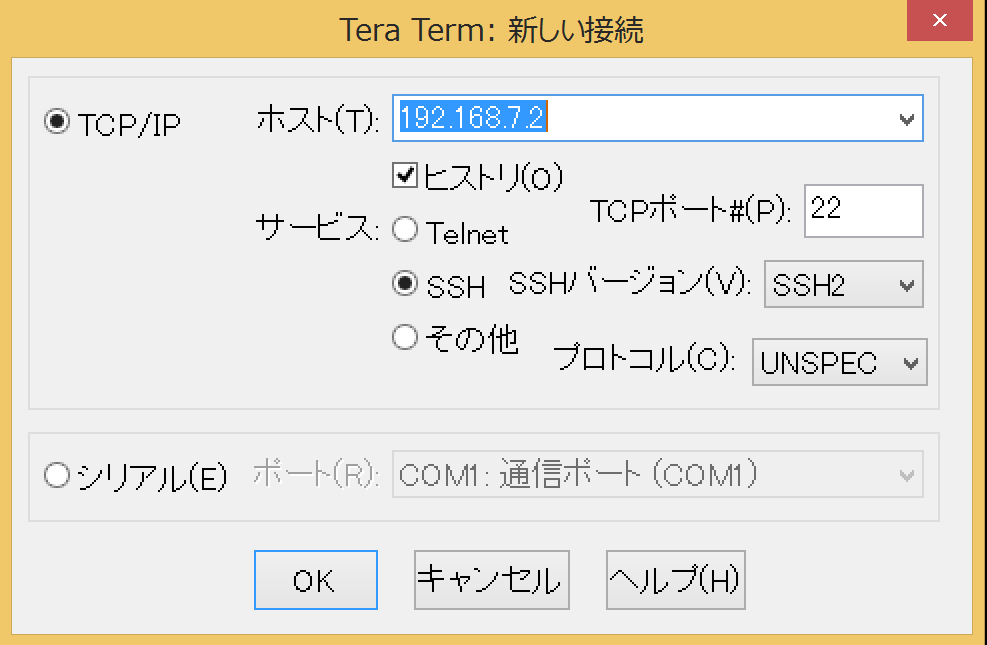Open the SSH version SSH2 dropdown
Viewport: 987px width, 645px height.
842,285
